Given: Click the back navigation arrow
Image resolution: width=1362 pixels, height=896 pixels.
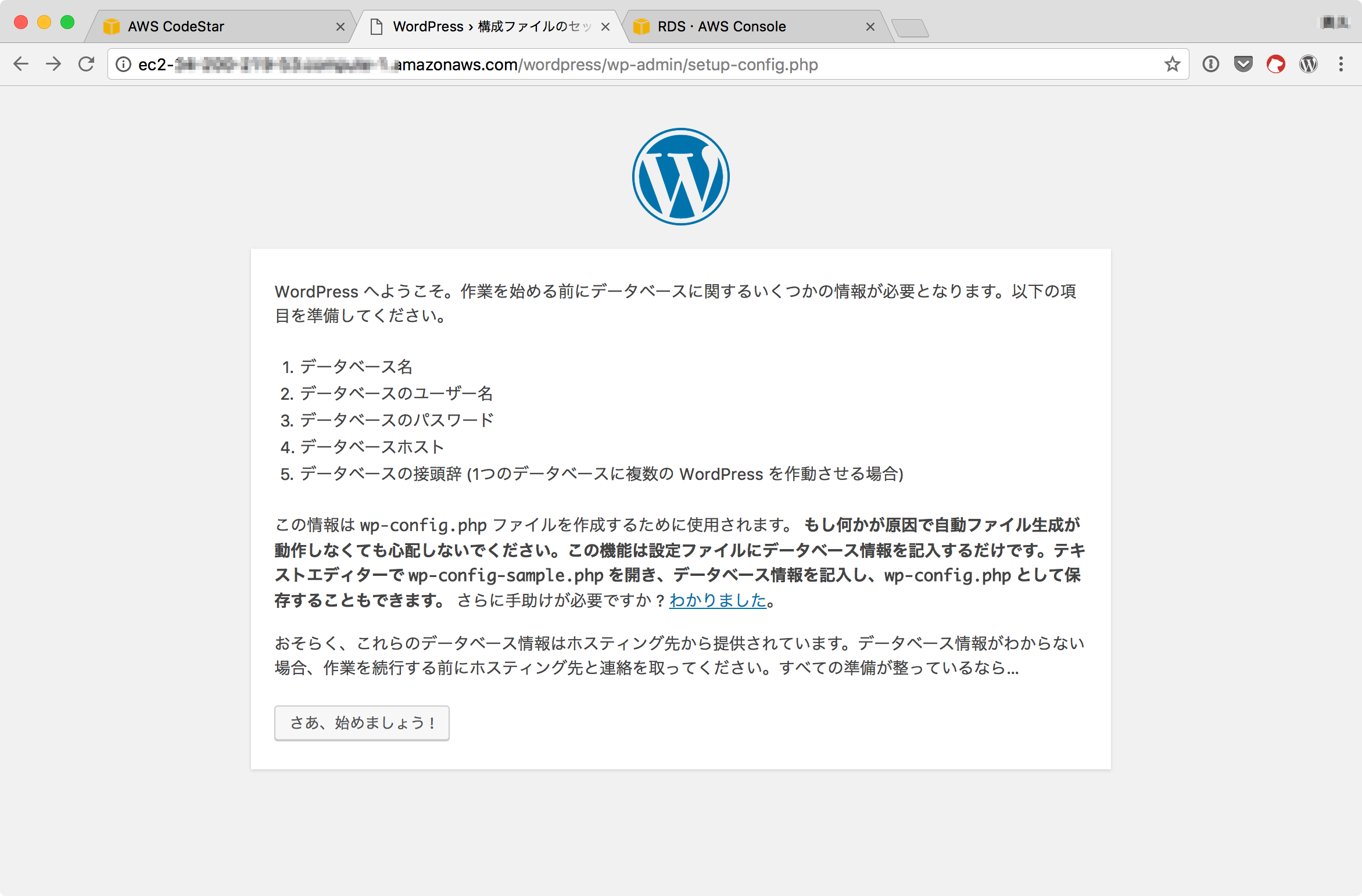Looking at the screenshot, I should click(21, 64).
